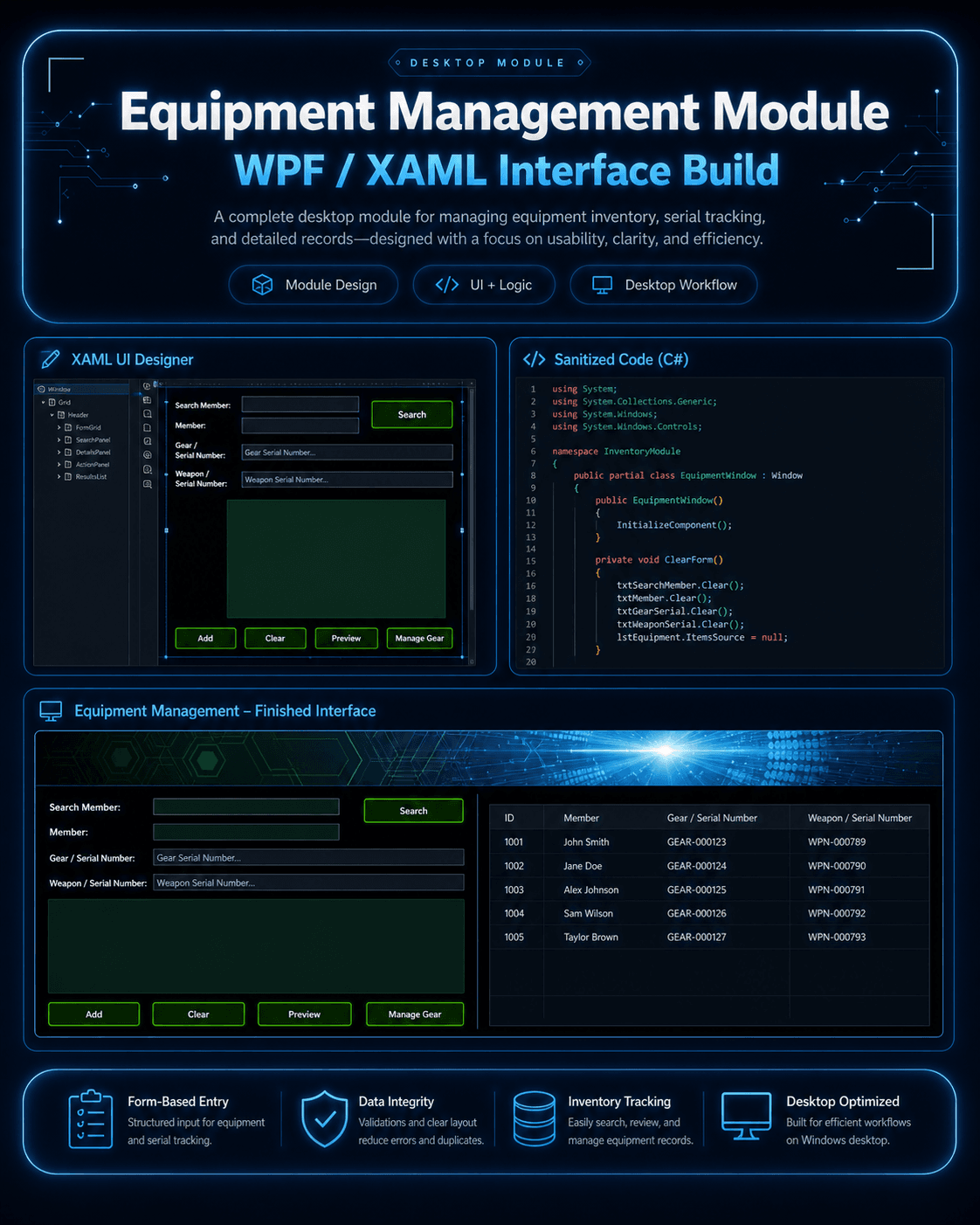
Task: Click the code brackets icon in UI + Logic pill
Action: 447,285
